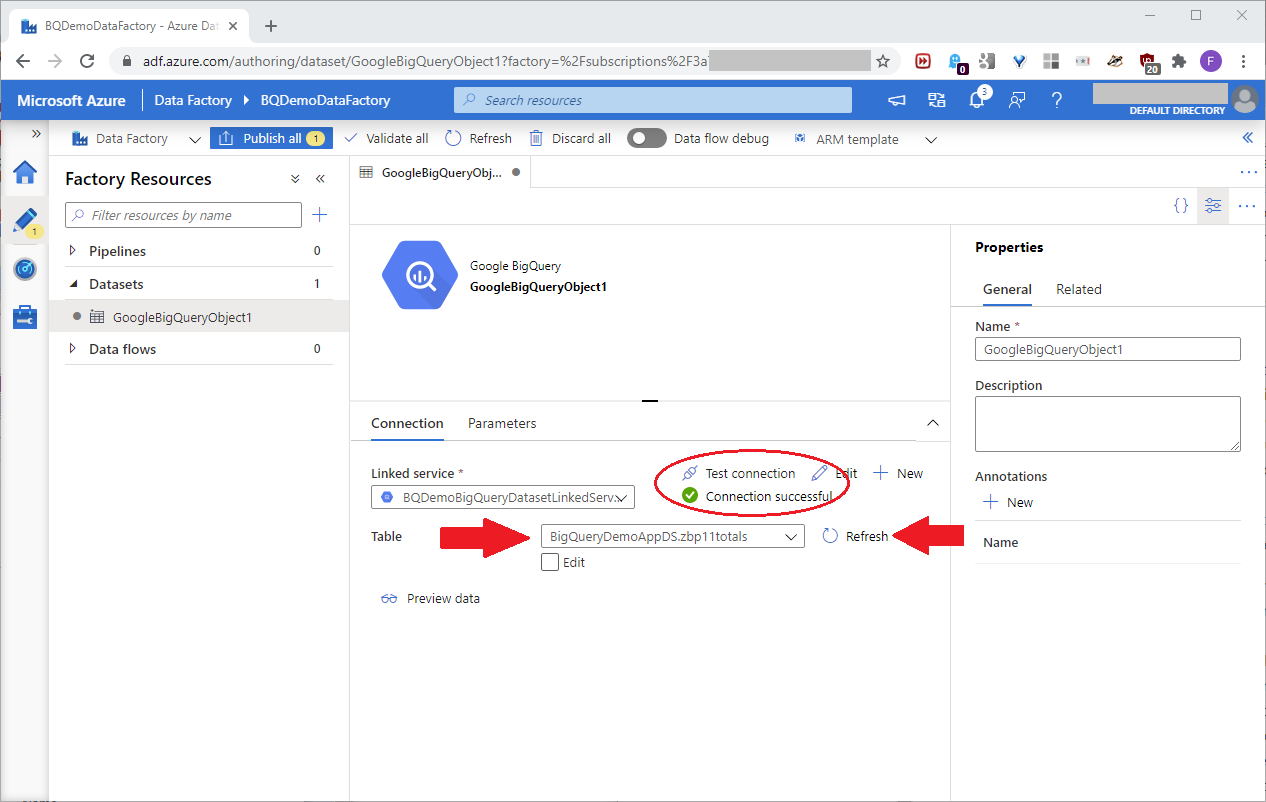The image size is (1266, 802).
Task: Check the Edit checkbox under Table
Action: click(550, 562)
